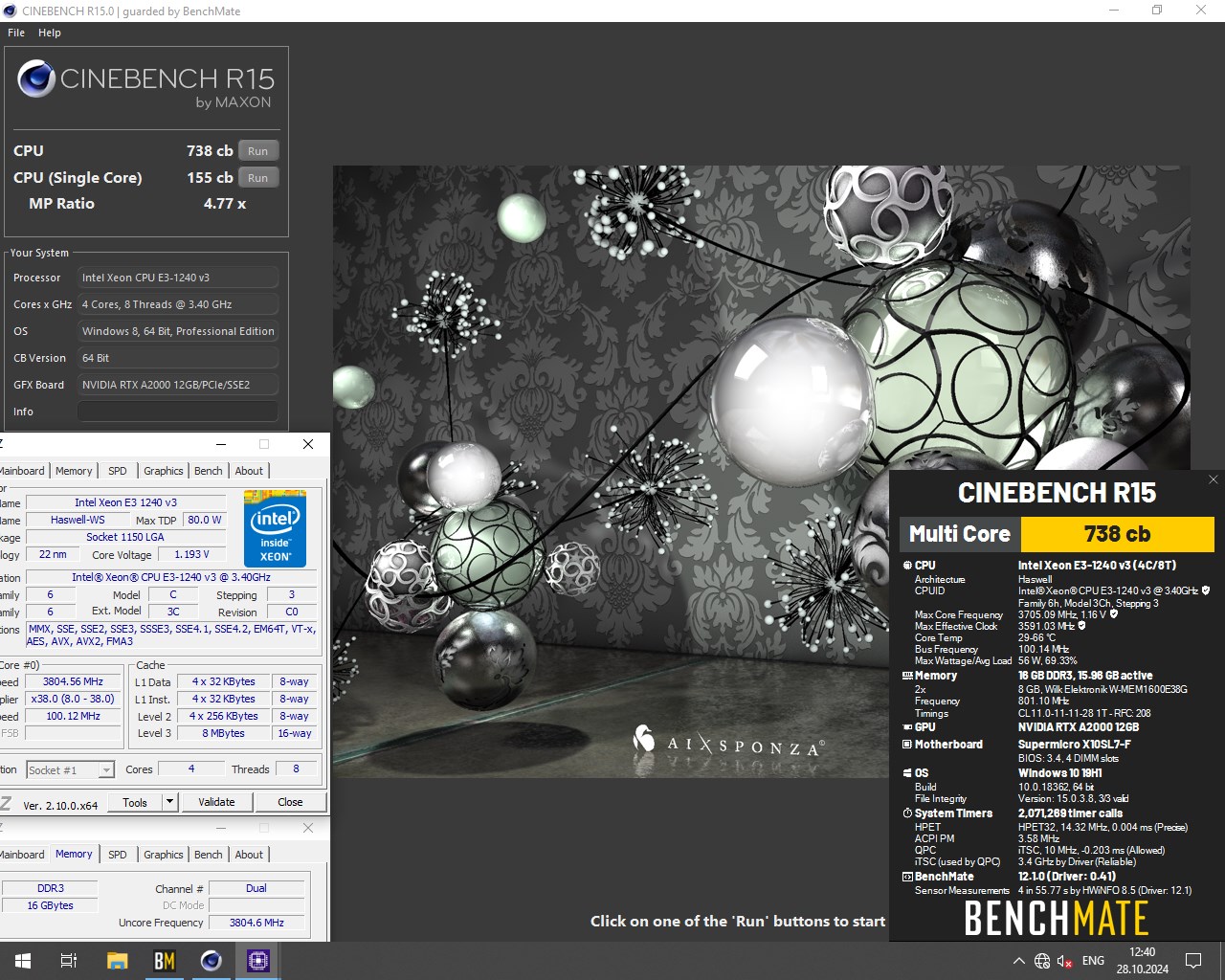Open the notification center icon
The image size is (1225, 980).
(1193, 961)
